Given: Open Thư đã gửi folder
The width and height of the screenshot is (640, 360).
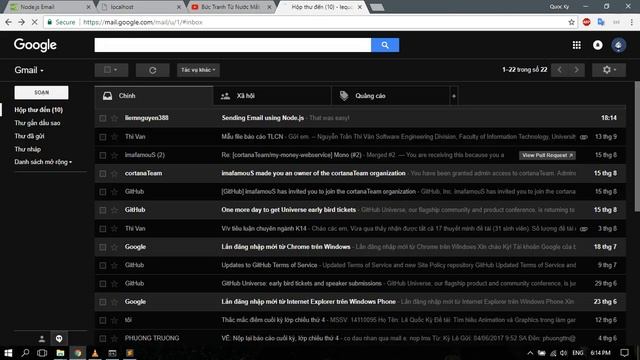Looking at the screenshot, I should (x=29, y=136).
